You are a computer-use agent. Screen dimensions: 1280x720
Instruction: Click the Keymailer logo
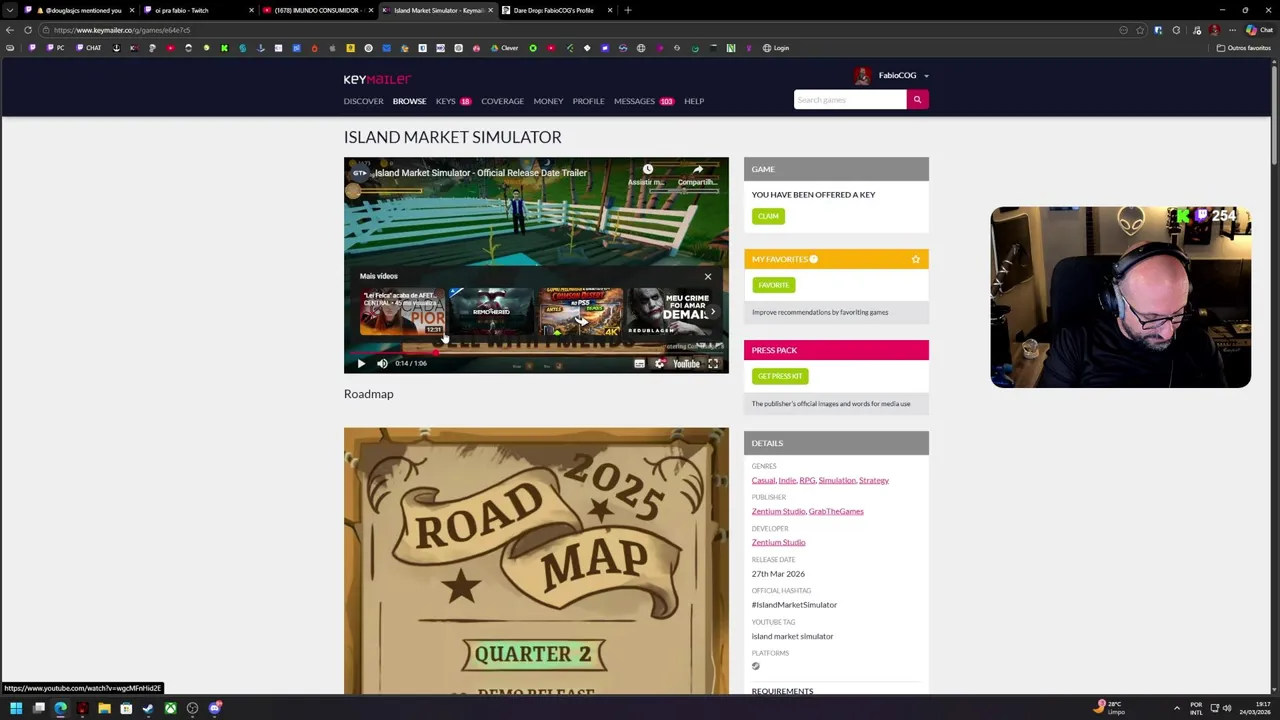tap(377, 79)
